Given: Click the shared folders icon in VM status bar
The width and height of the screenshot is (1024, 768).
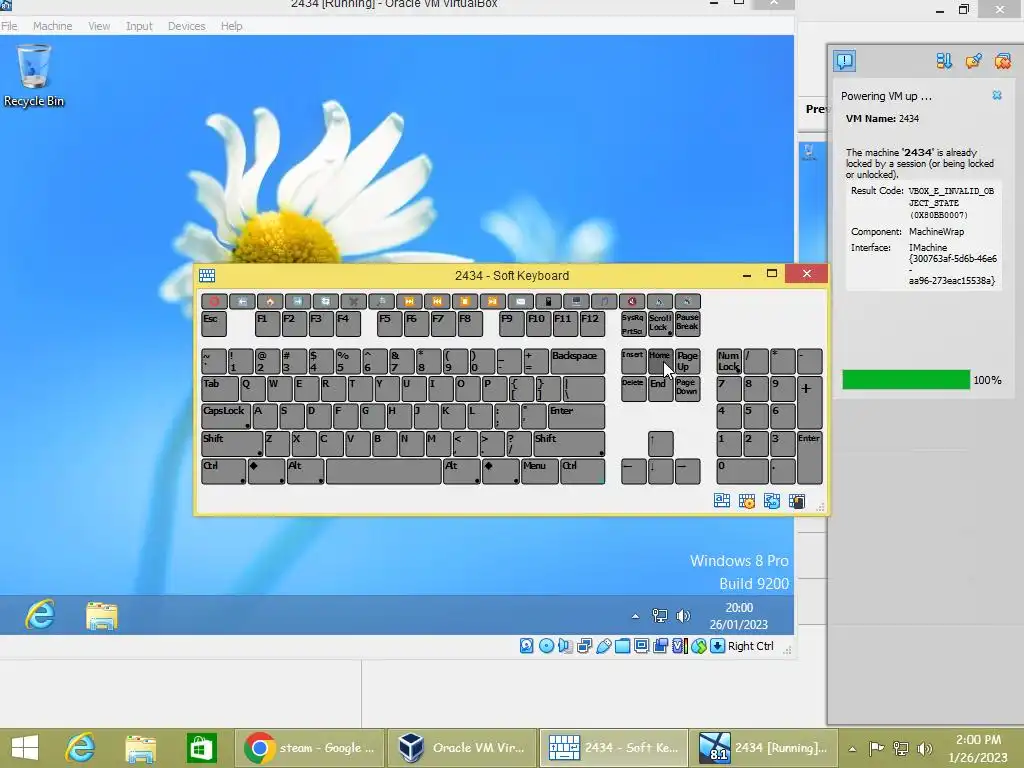Looking at the screenshot, I should (622, 646).
